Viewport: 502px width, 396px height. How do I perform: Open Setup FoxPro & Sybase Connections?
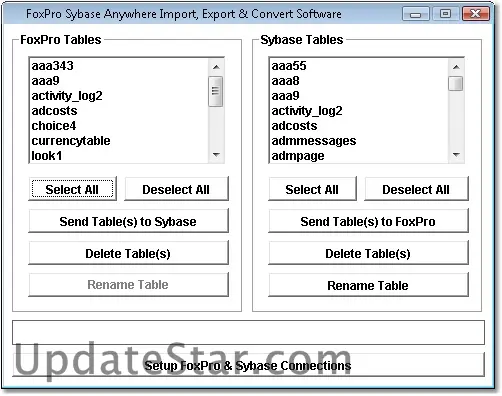tap(248, 365)
